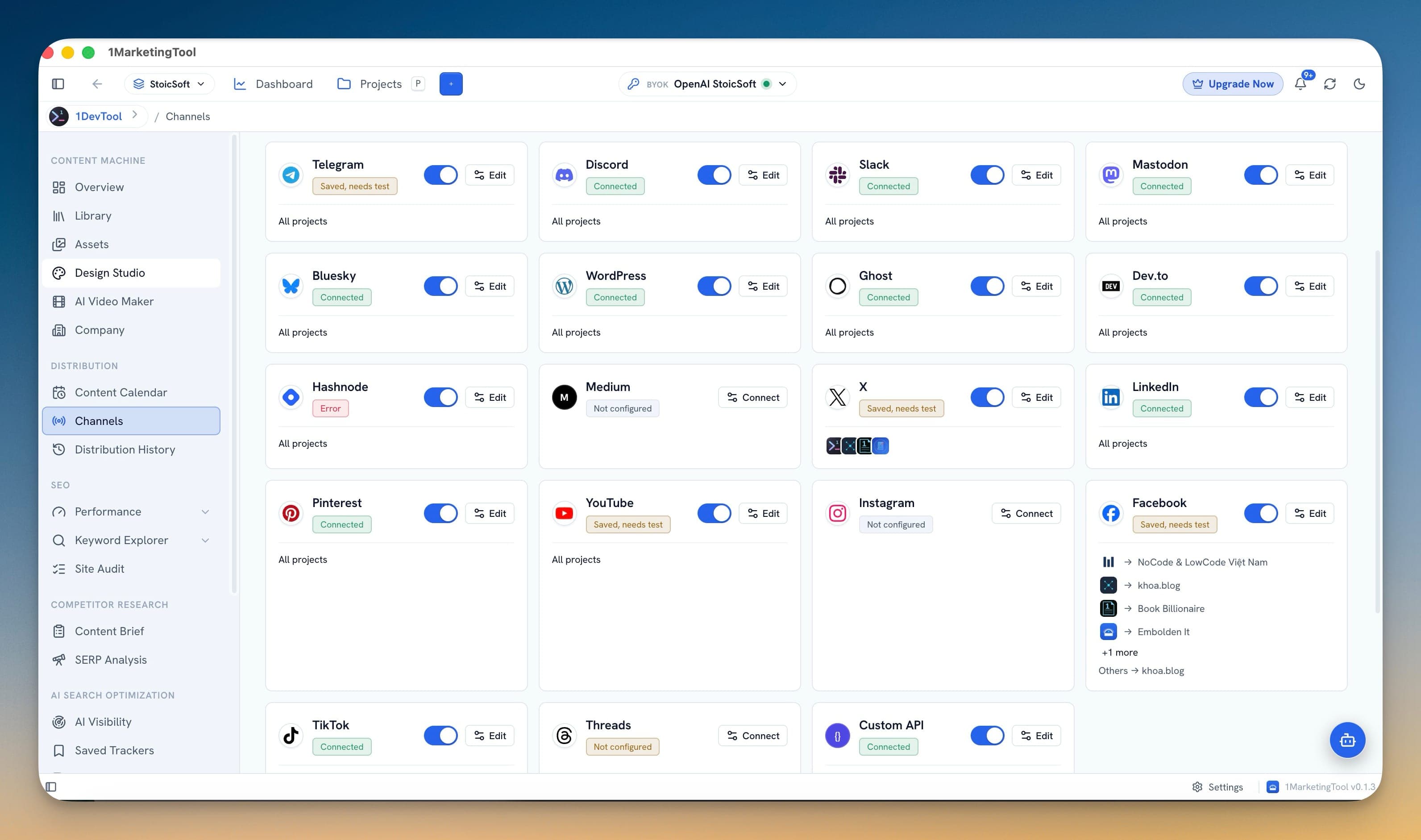The image size is (1421, 840).
Task: Disable the Facebook channel toggle
Action: (1261, 513)
